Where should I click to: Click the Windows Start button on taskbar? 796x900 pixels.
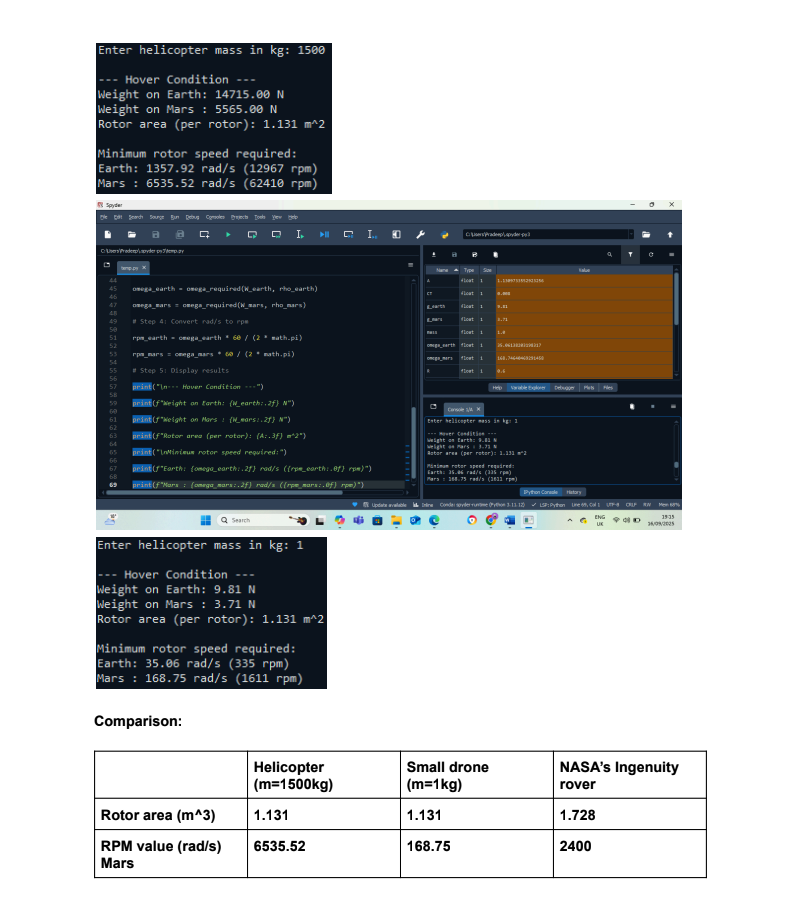(205, 520)
